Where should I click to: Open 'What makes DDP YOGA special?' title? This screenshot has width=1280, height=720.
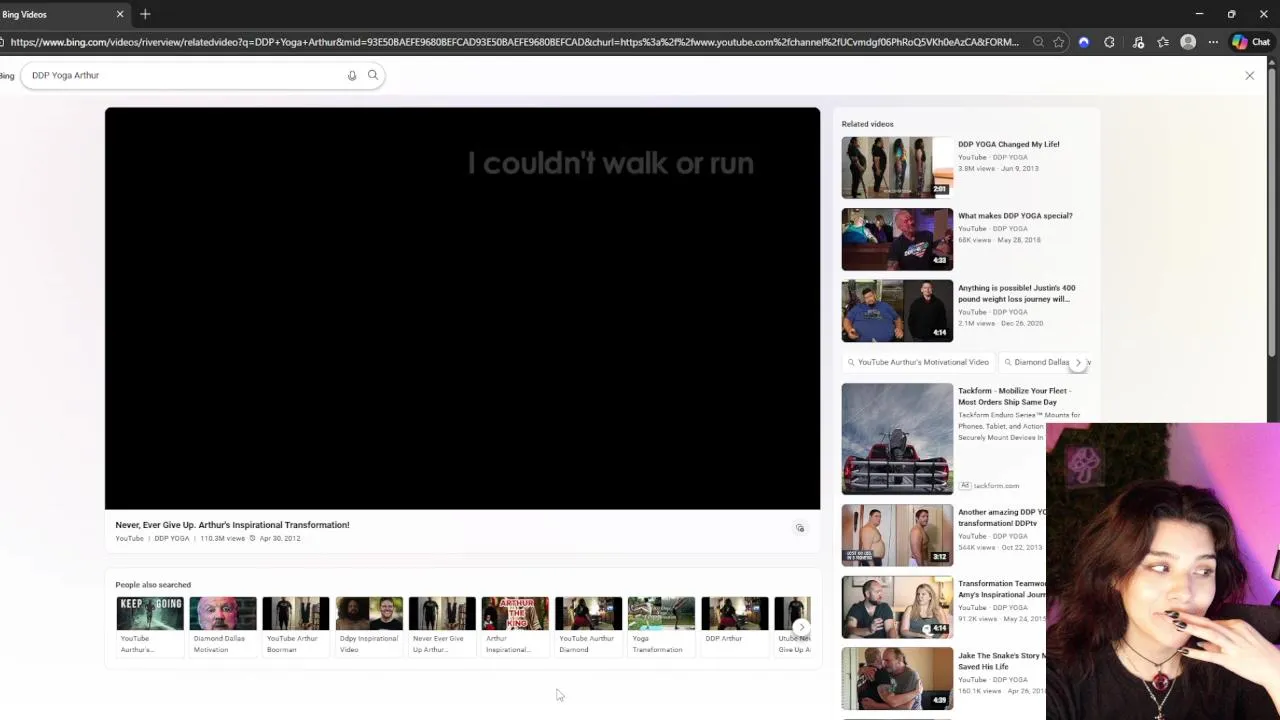click(x=1015, y=215)
